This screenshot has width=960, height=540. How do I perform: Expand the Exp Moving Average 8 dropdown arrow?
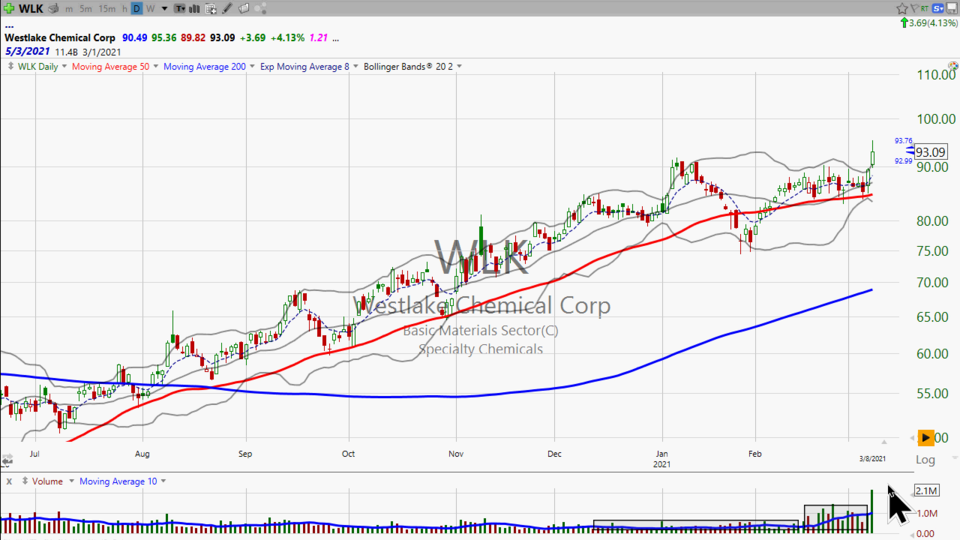[x=355, y=66]
